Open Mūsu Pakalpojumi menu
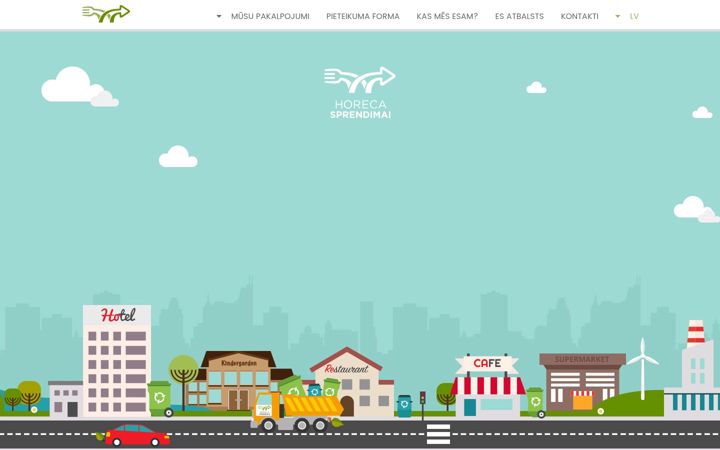 click(x=270, y=17)
